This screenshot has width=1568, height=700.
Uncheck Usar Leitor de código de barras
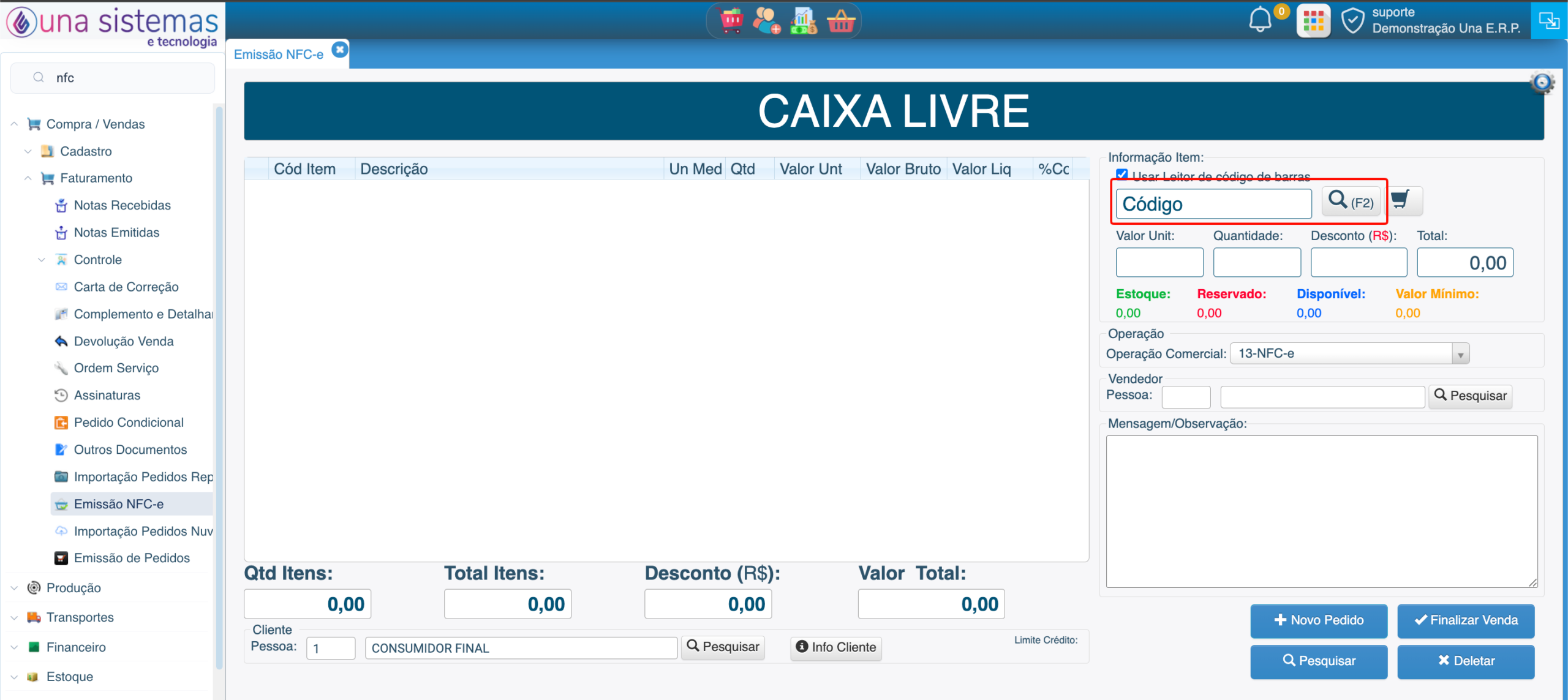pyautogui.click(x=1121, y=175)
